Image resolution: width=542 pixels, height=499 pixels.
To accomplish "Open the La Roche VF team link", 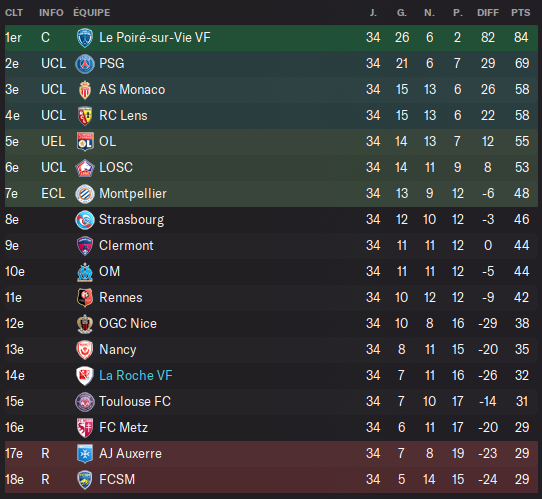I will point(136,376).
